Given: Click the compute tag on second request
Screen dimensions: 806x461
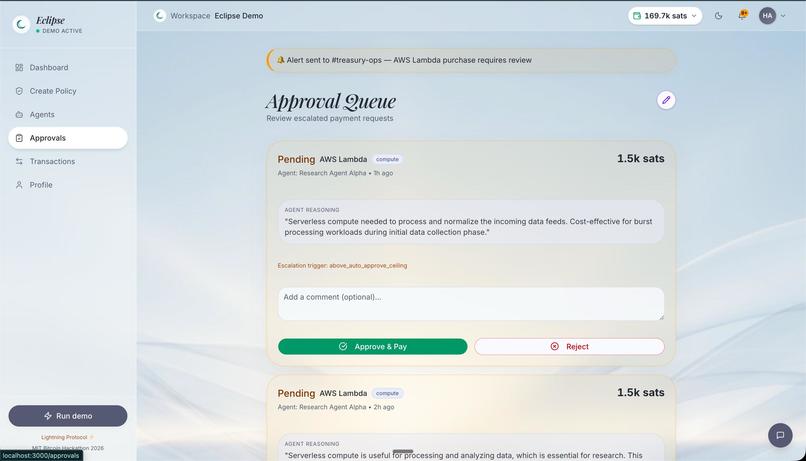Looking at the screenshot, I should point(387,393).
